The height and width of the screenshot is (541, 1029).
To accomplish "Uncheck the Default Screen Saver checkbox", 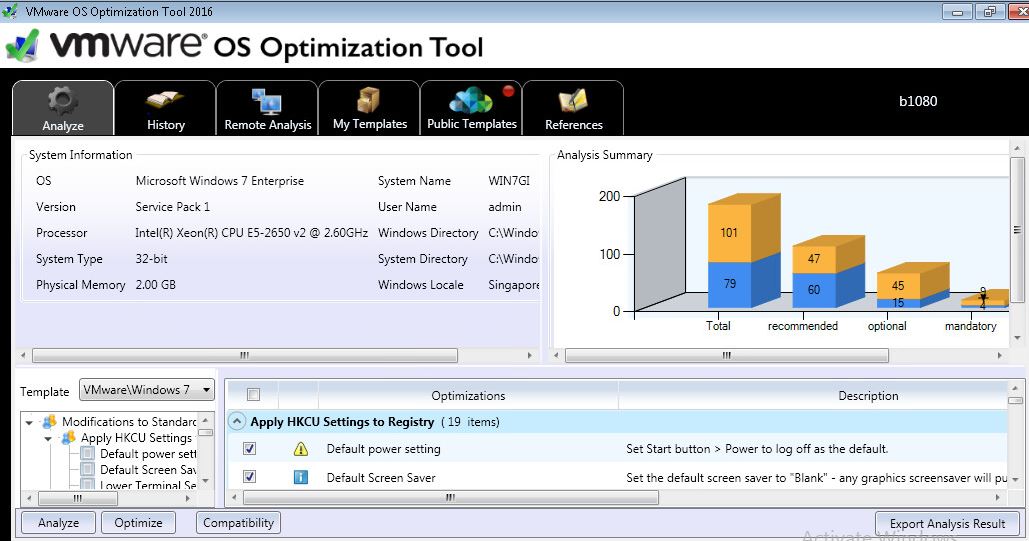I will 250,478.
